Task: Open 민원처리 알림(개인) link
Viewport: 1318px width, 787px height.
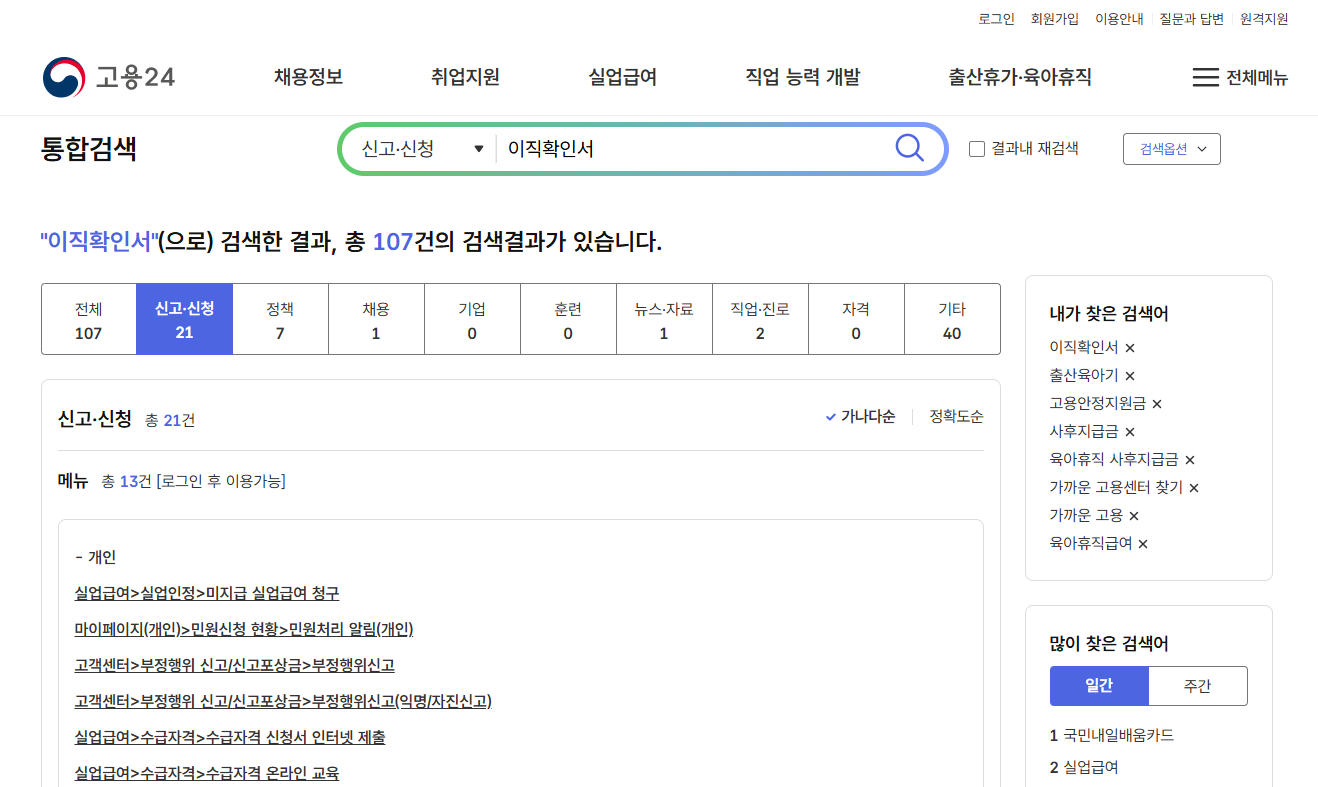Action: point(244,629)
